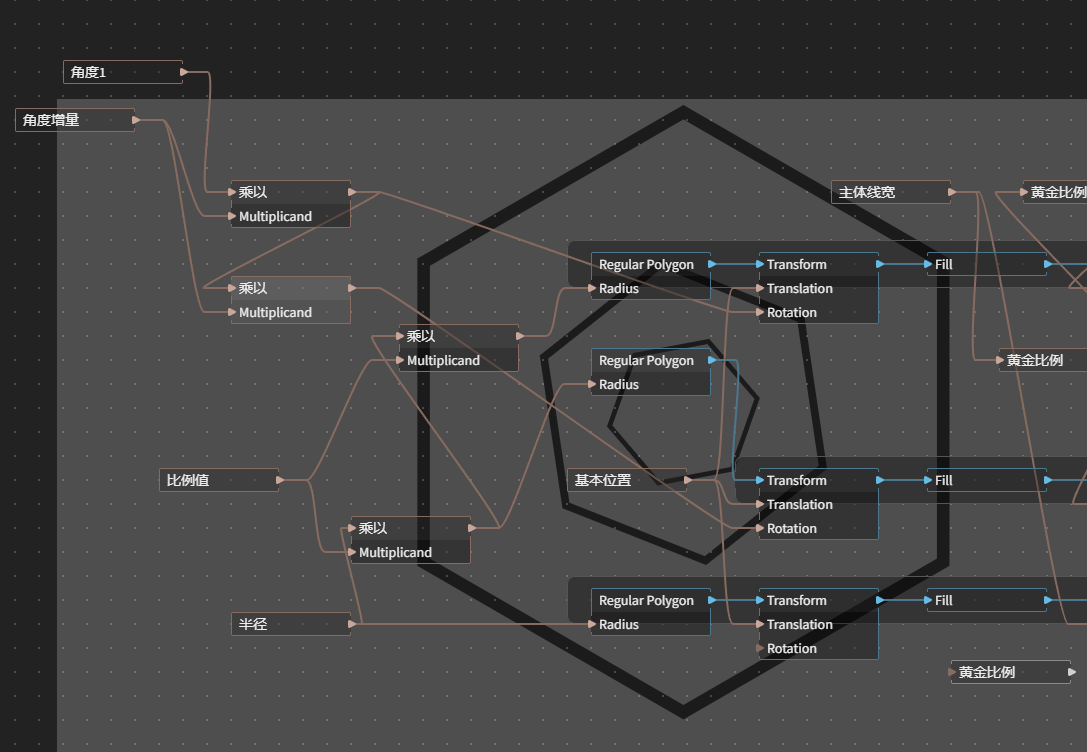
Task: Click output connector of 主体线宽 node
Action: (952, 192)
